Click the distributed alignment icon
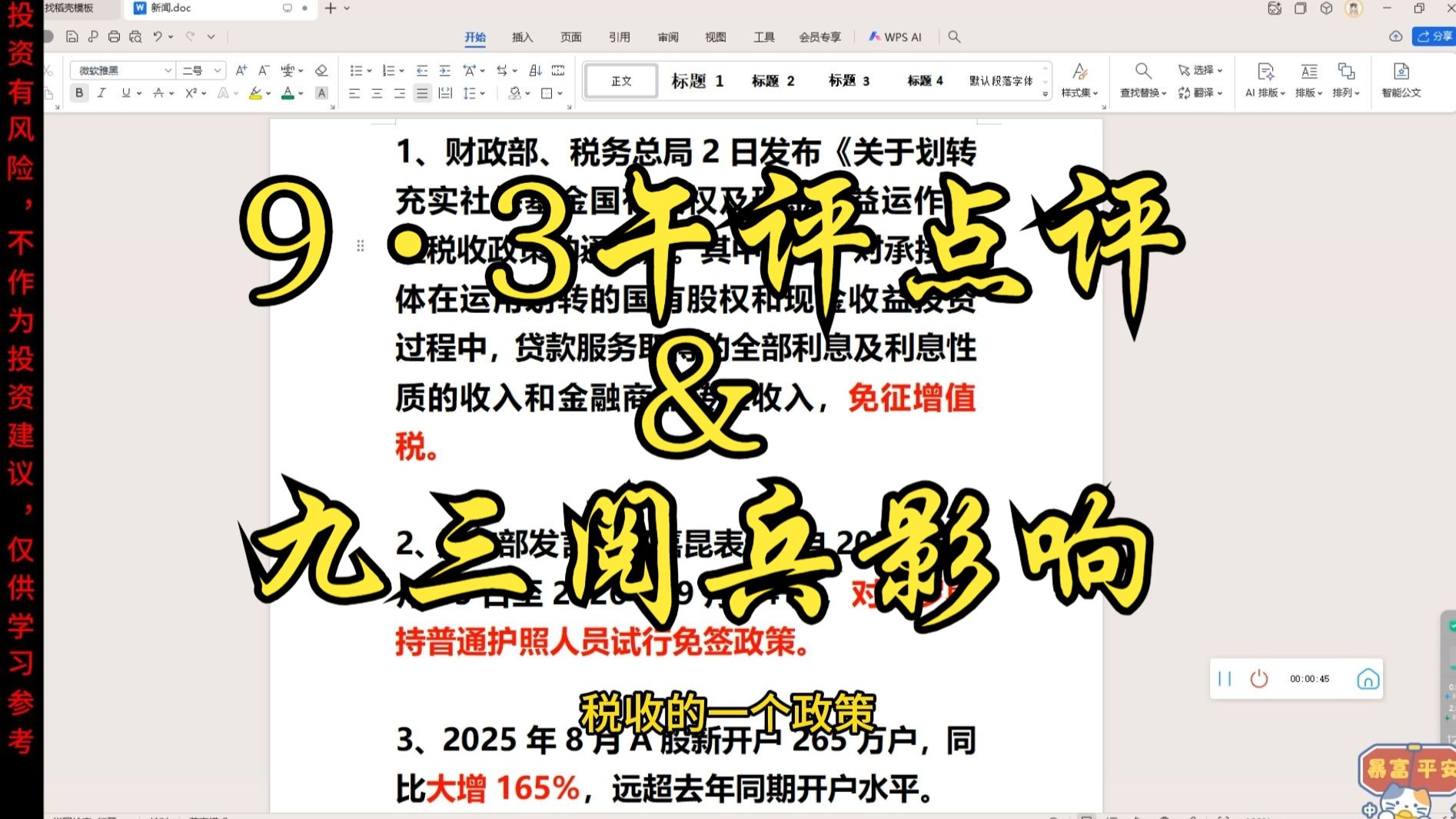This screenshot has width=1456, height=819. 445,93
